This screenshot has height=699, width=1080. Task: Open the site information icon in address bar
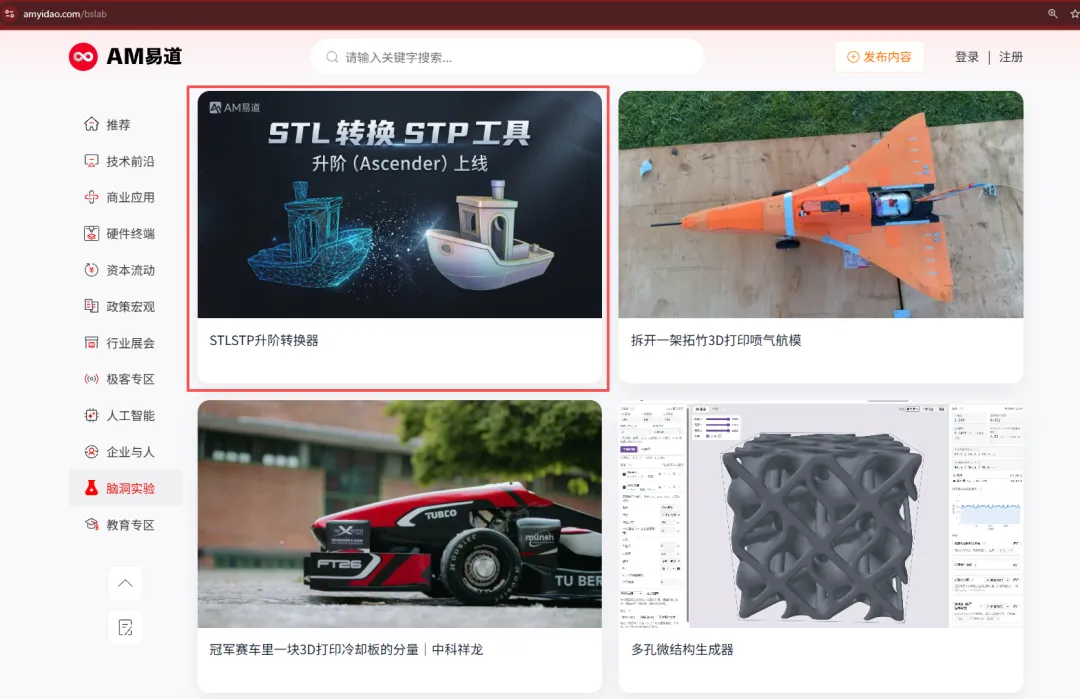(x=10, y=14)
